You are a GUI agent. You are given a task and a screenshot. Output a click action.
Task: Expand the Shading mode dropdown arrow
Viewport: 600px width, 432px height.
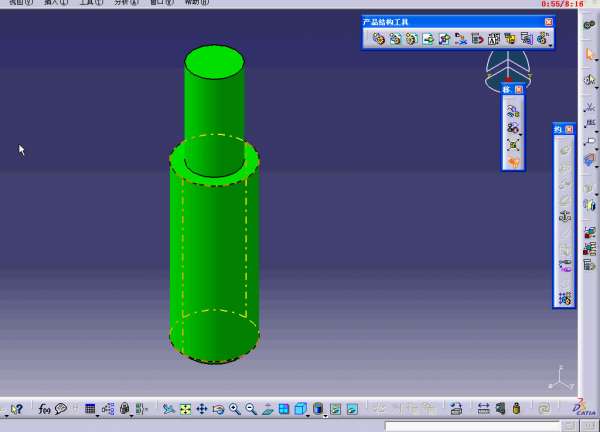point(325,416)
